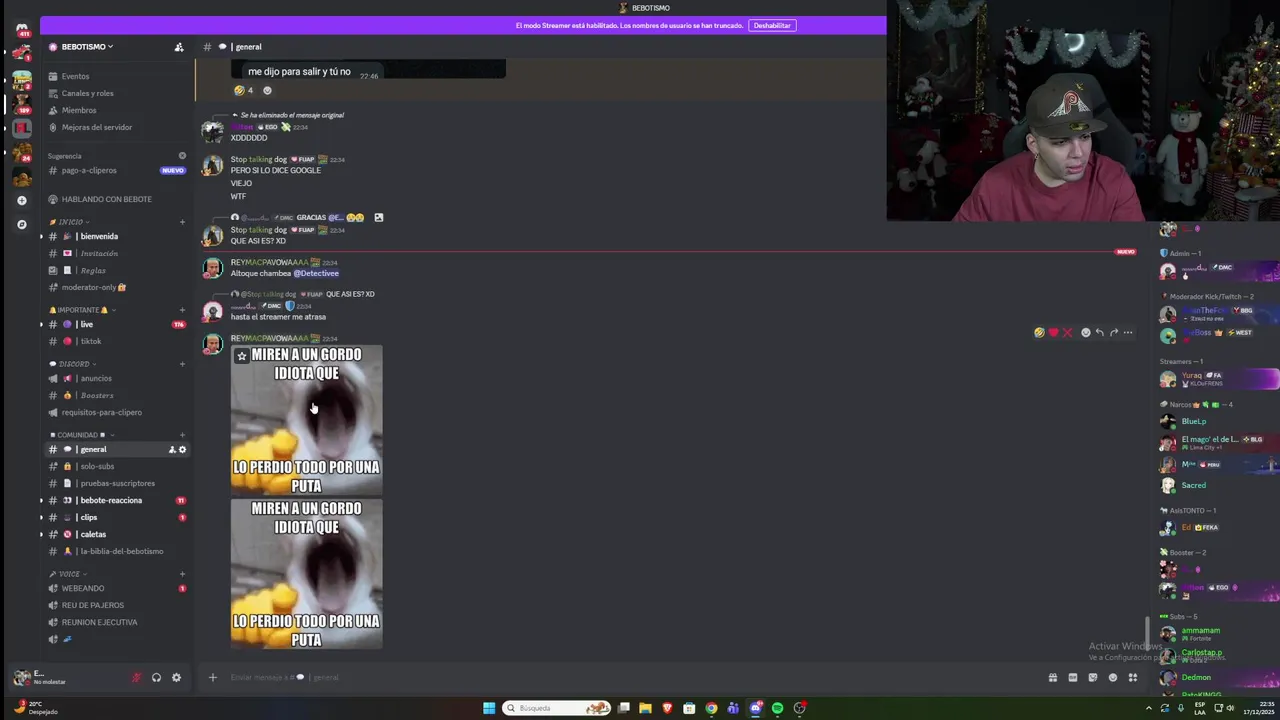This screenshot has height=720, width=1280.
Task: Add channel to VOICE category
Action: pos(182,574)
